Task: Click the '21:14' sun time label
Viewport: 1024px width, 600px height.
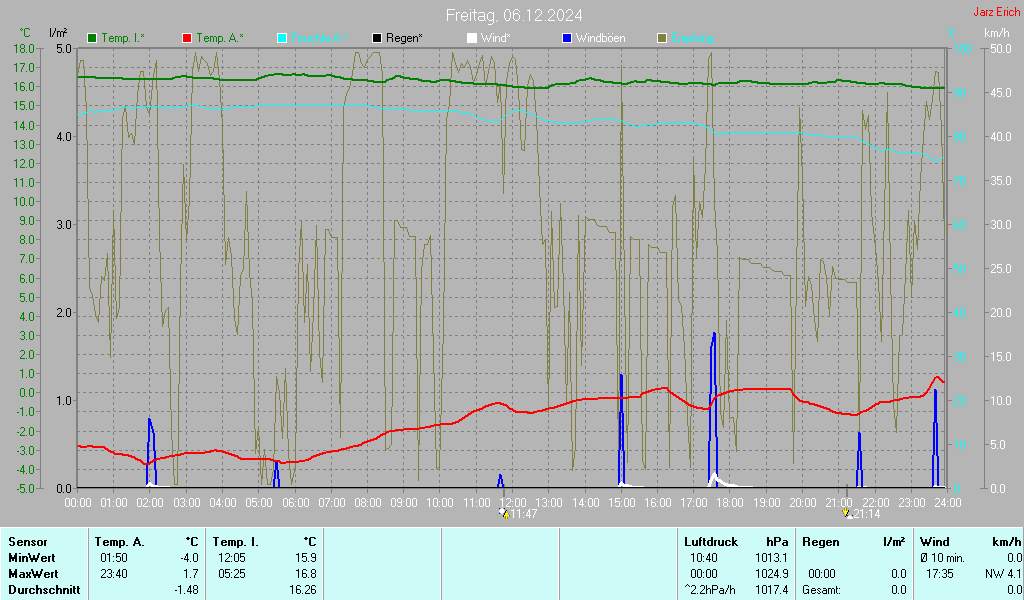Action: 867,514
